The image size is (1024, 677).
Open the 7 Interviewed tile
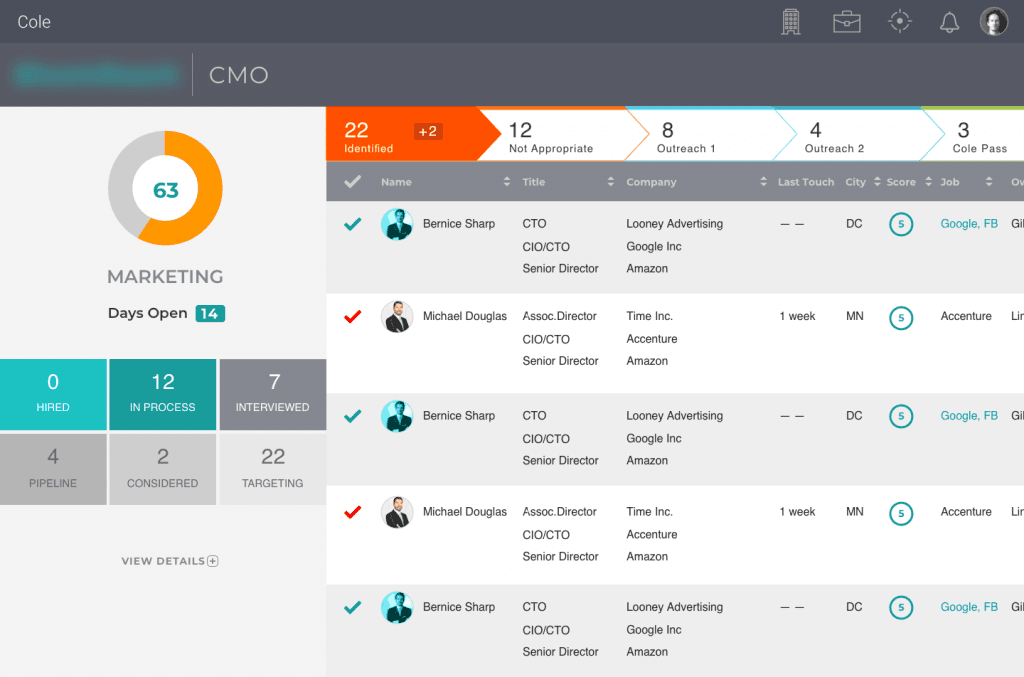(x=273, y=394)
